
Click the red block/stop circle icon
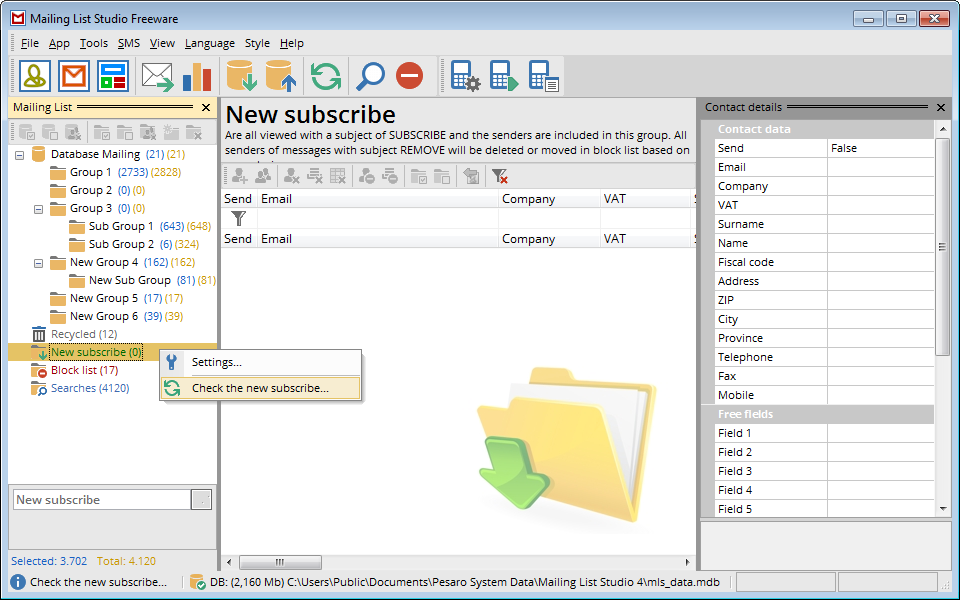point(409,76)
